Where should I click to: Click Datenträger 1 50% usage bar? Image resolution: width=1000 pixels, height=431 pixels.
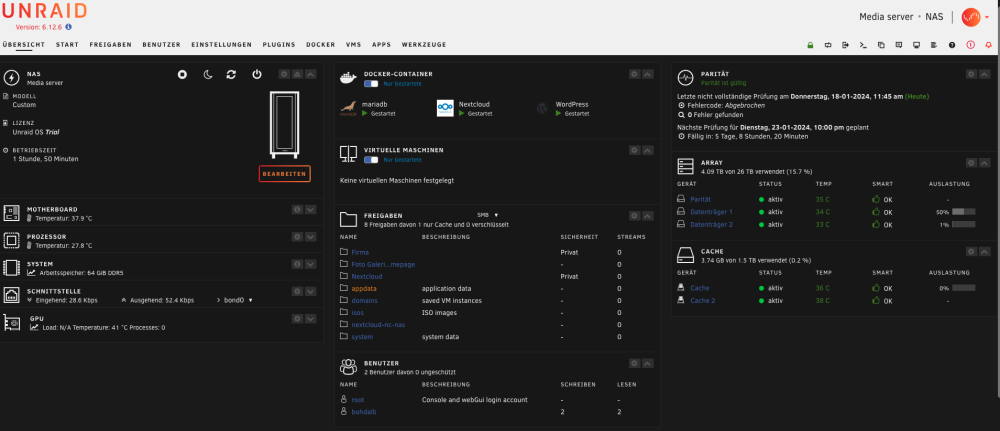click(964, 212)
